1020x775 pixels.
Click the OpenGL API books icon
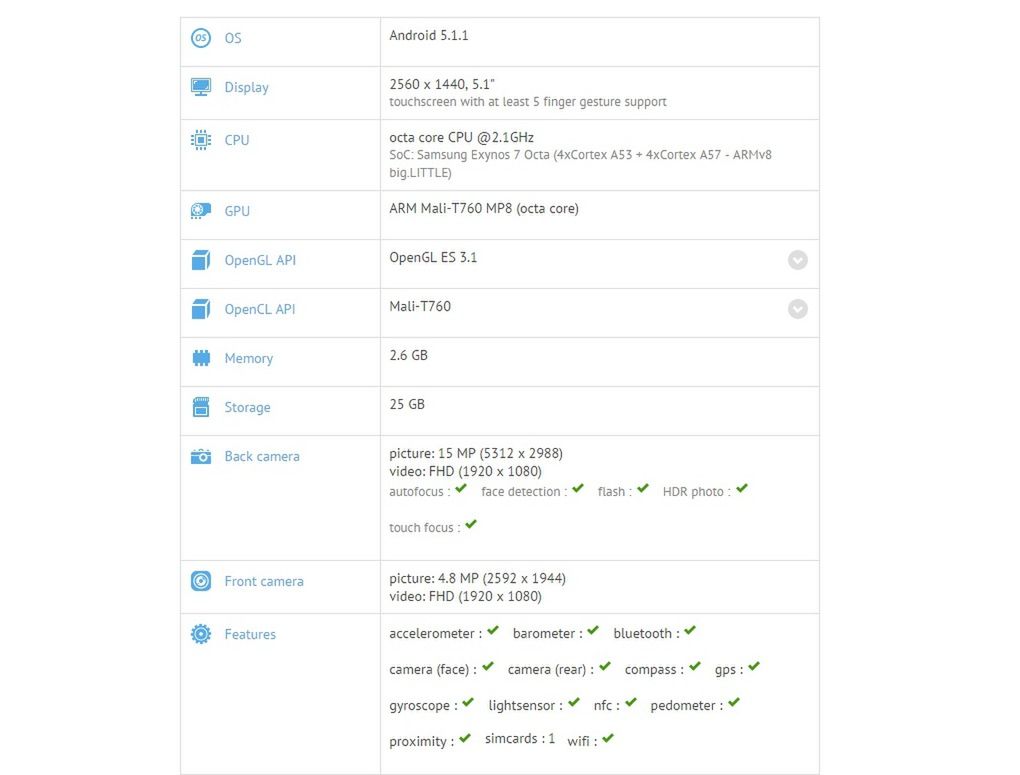pos(200,258)
